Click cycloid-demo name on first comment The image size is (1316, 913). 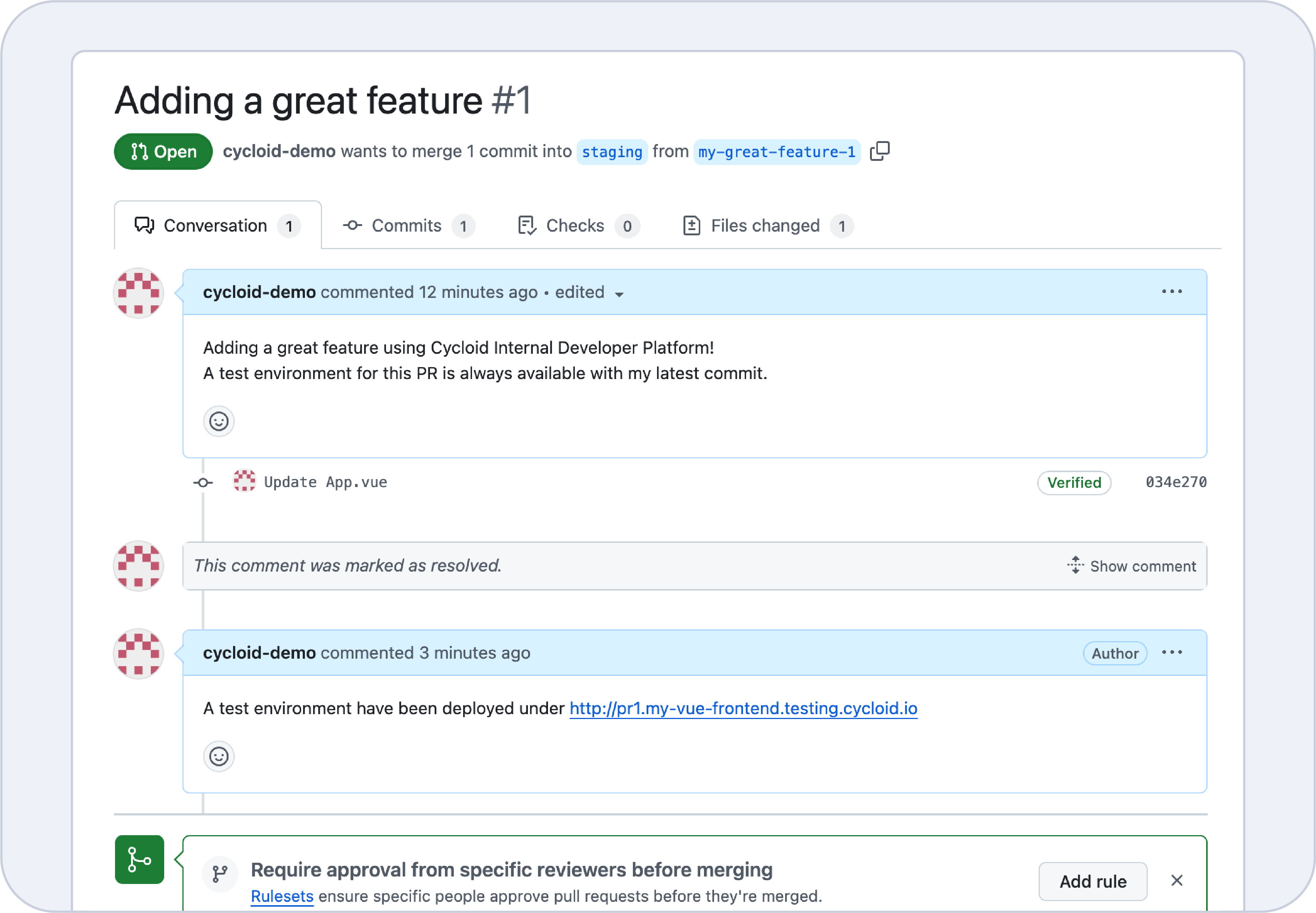tap(259, 292)
